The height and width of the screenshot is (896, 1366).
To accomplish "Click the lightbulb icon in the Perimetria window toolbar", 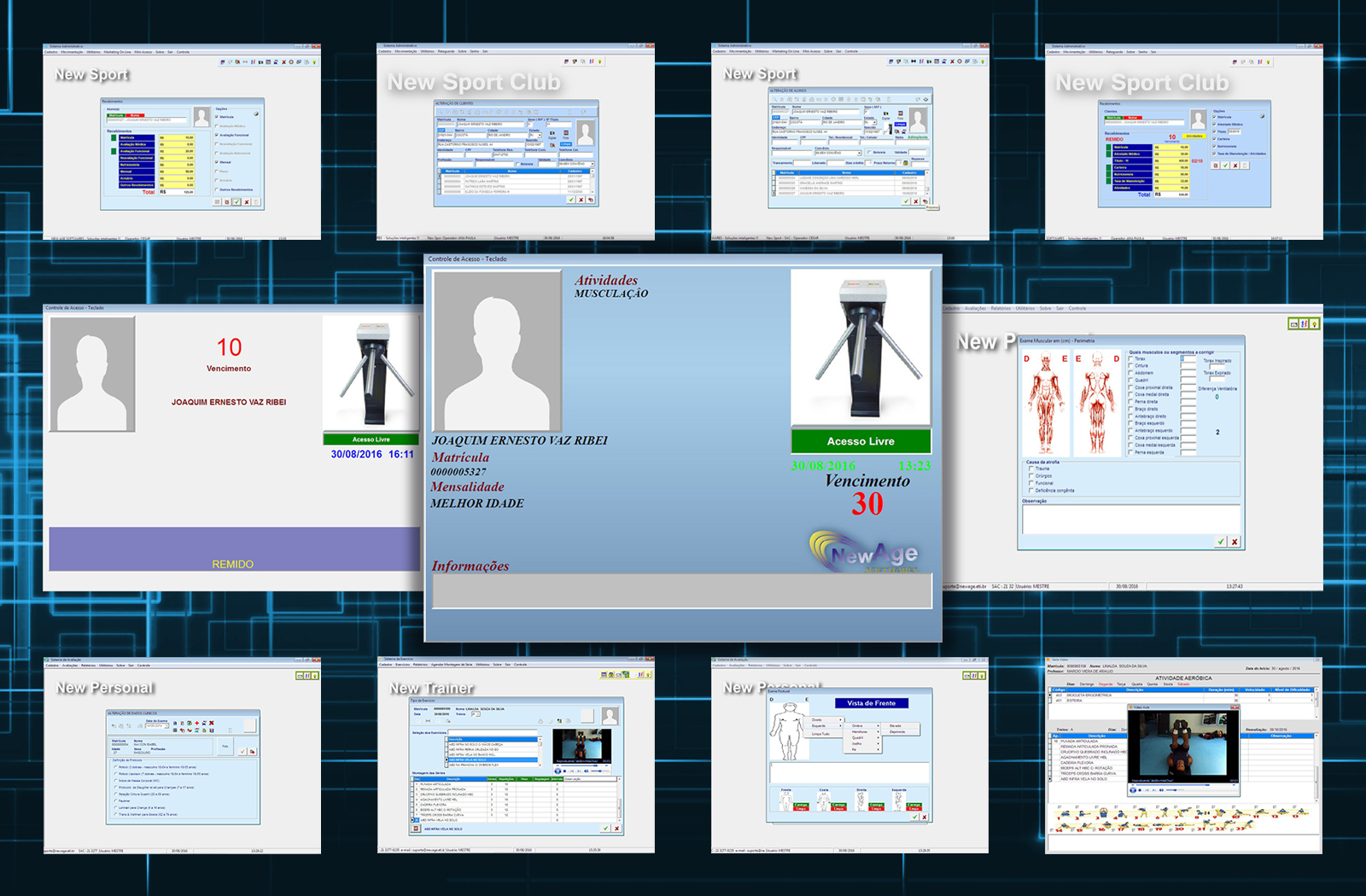I will click(x=1314, y=324).
